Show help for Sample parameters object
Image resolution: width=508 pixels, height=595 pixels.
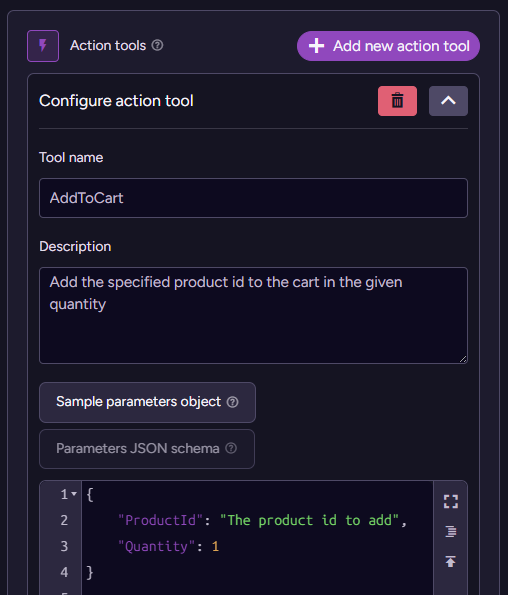tap(232, 402)
